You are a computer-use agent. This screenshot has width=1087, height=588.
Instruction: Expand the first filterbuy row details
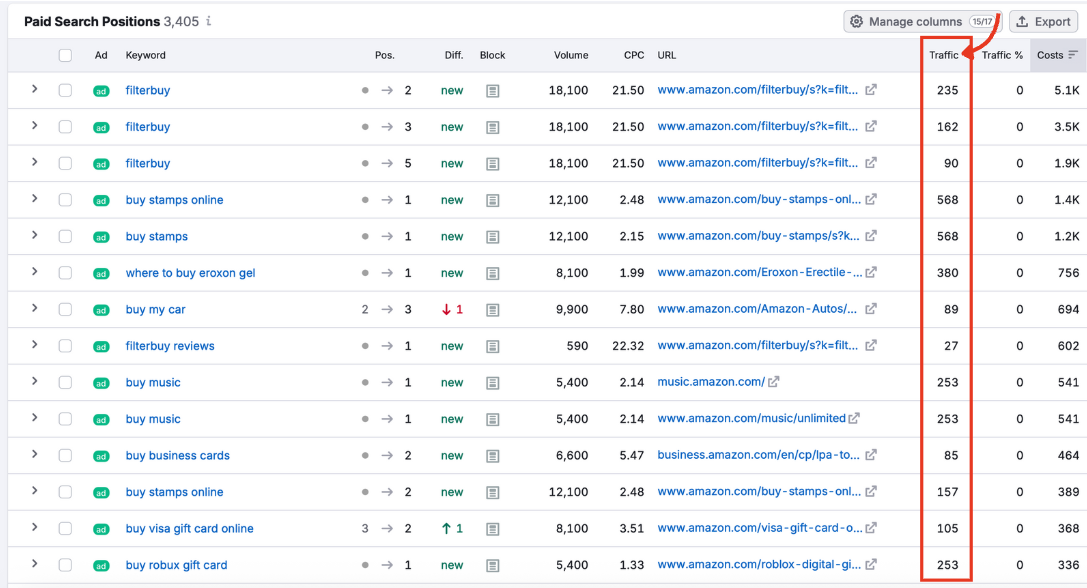coord(34,90)
